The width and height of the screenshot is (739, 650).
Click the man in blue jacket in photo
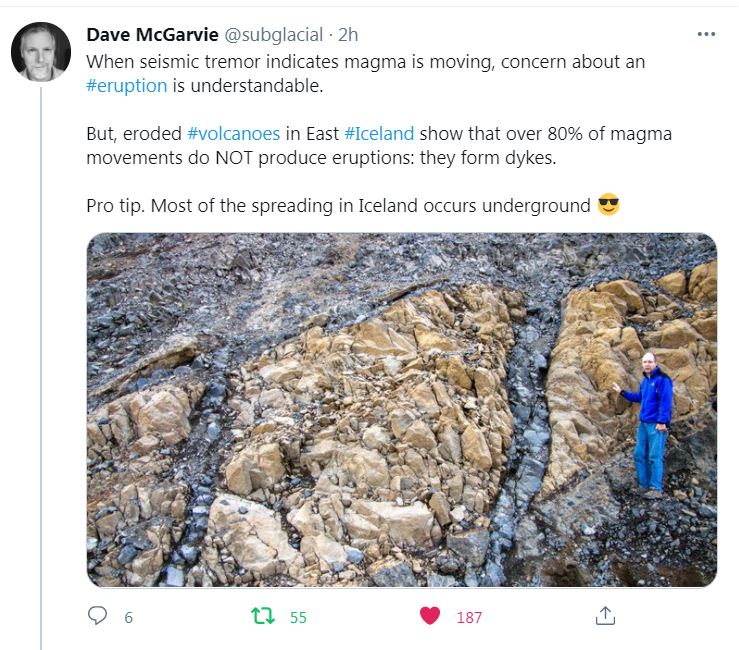click(648, 425)
